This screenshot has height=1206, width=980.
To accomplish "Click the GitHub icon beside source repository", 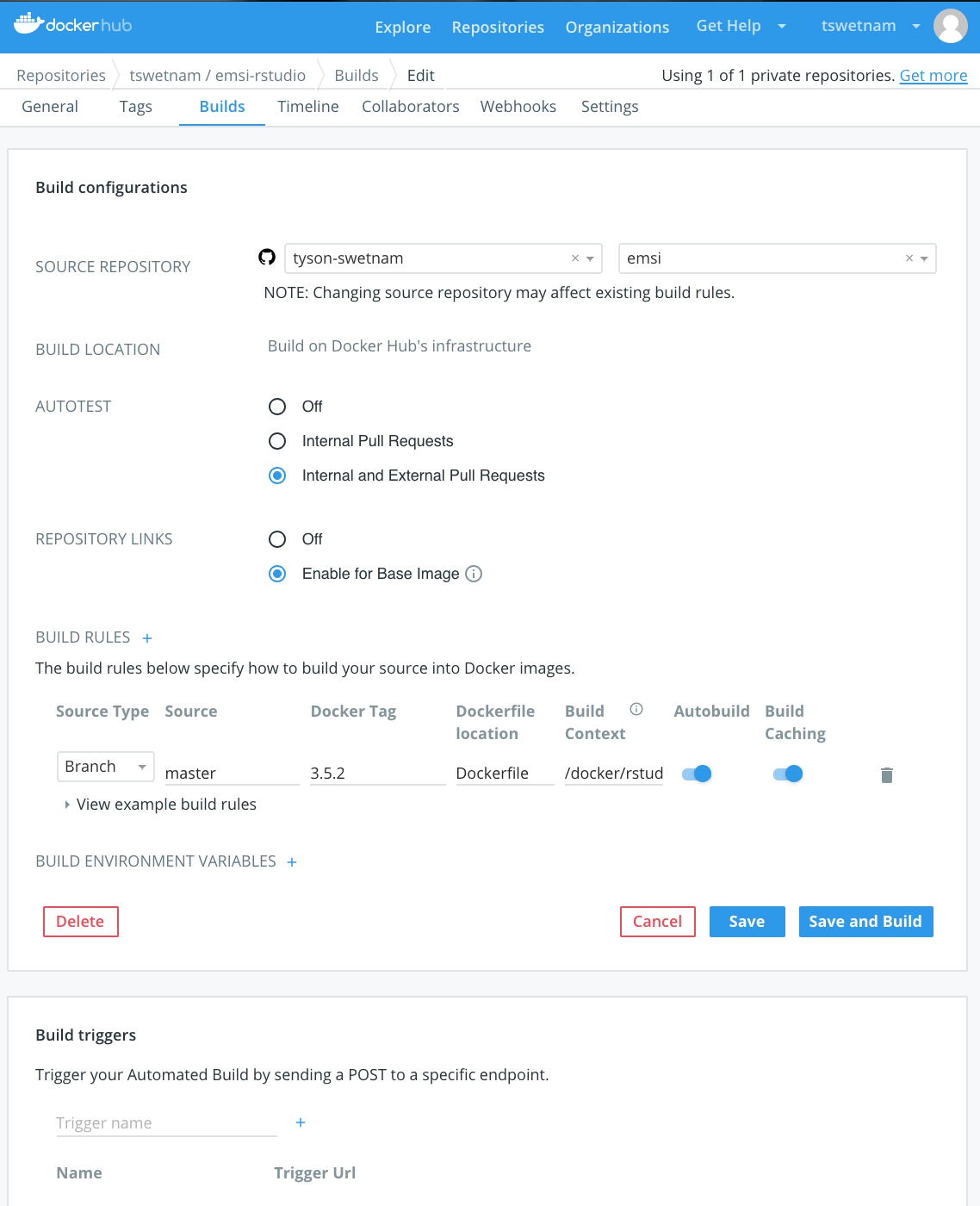I will 267,257.
